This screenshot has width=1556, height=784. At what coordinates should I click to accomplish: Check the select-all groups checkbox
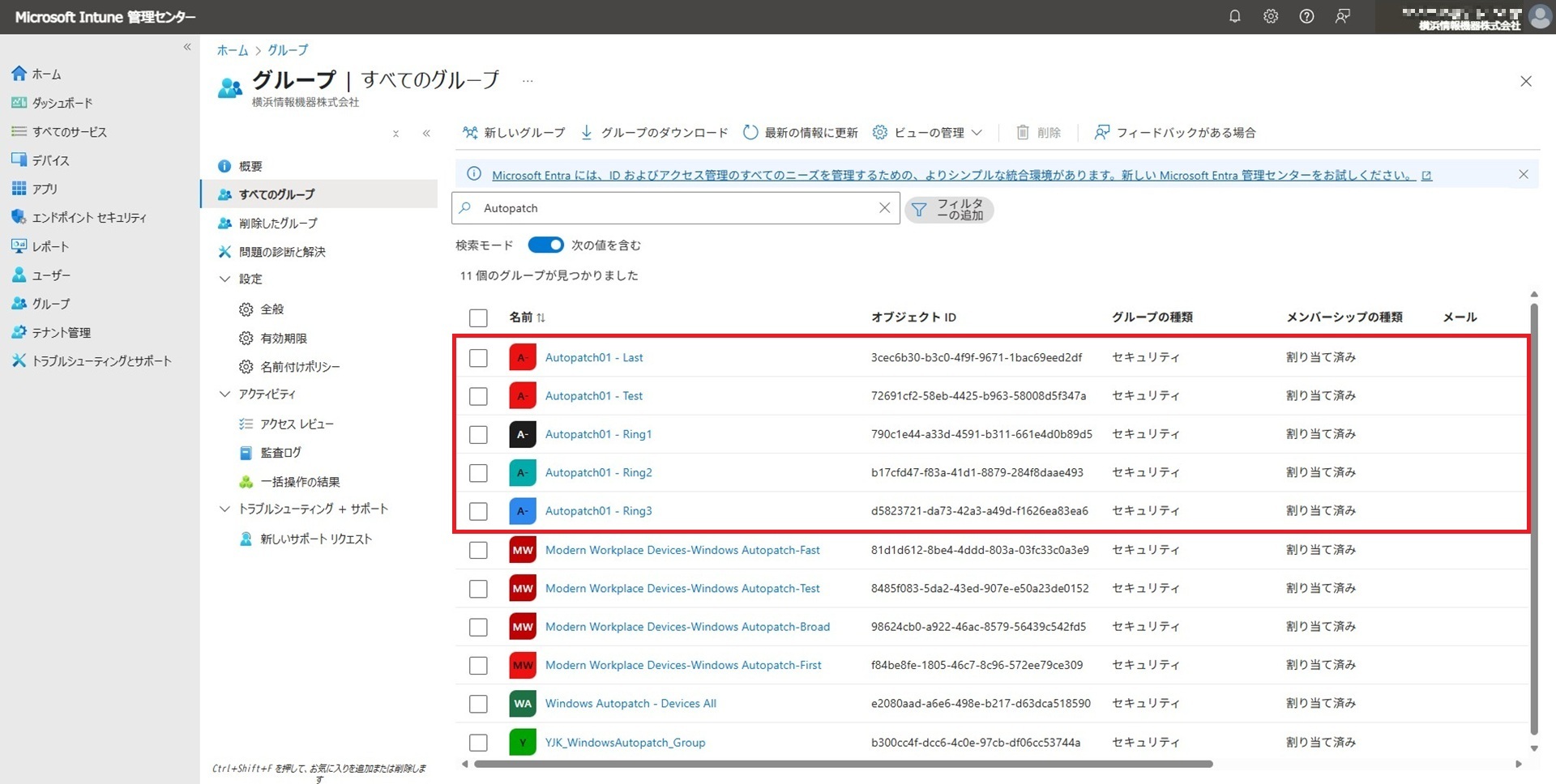pyautogui.click(x=478, y=317)
